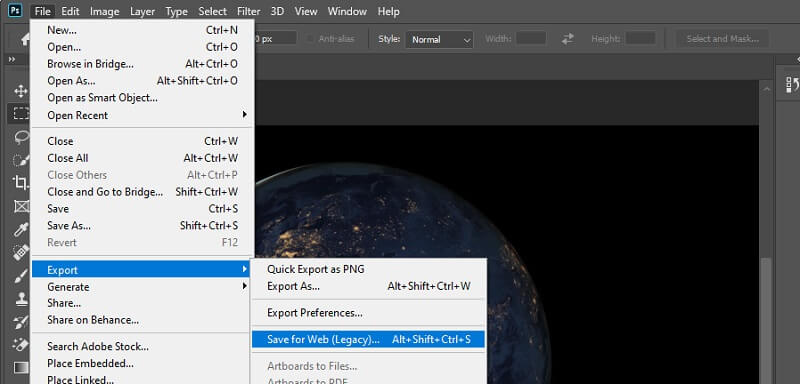Select the Eyedropper tool
Screen dimensions: 800x384
pos(21,229)
